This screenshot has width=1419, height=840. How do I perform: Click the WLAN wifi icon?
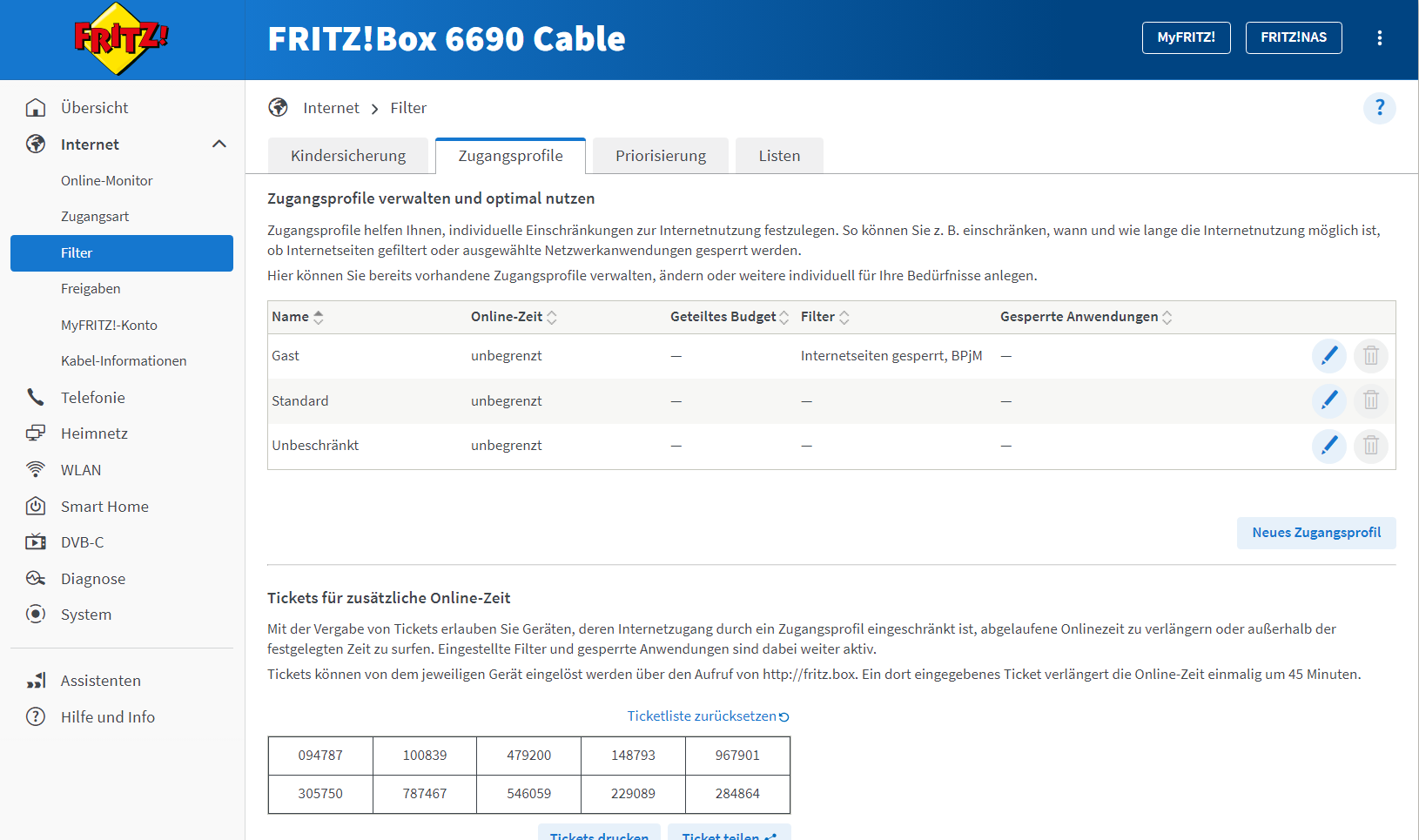click(x=36, y=469)
